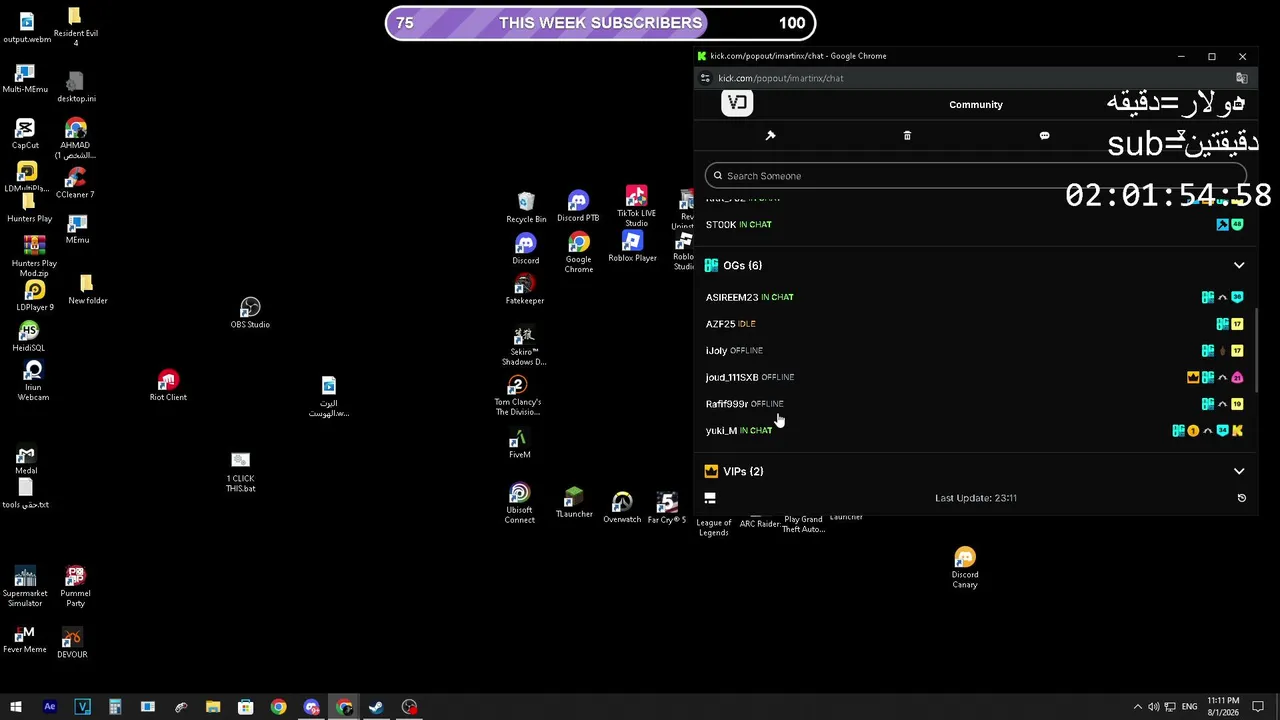Open OBS Studio desktop shortcut
This screenshot has width=1280, height=720.
[x=250, y=313]
